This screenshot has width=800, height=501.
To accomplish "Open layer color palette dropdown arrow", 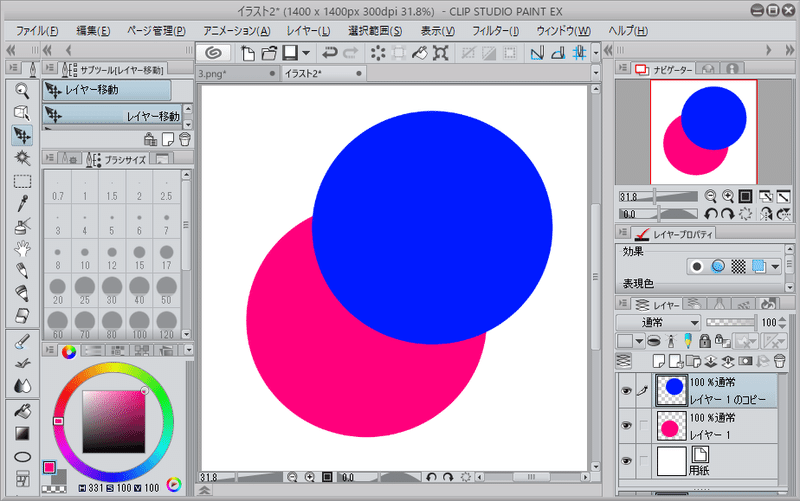I will tap(639, 341).
